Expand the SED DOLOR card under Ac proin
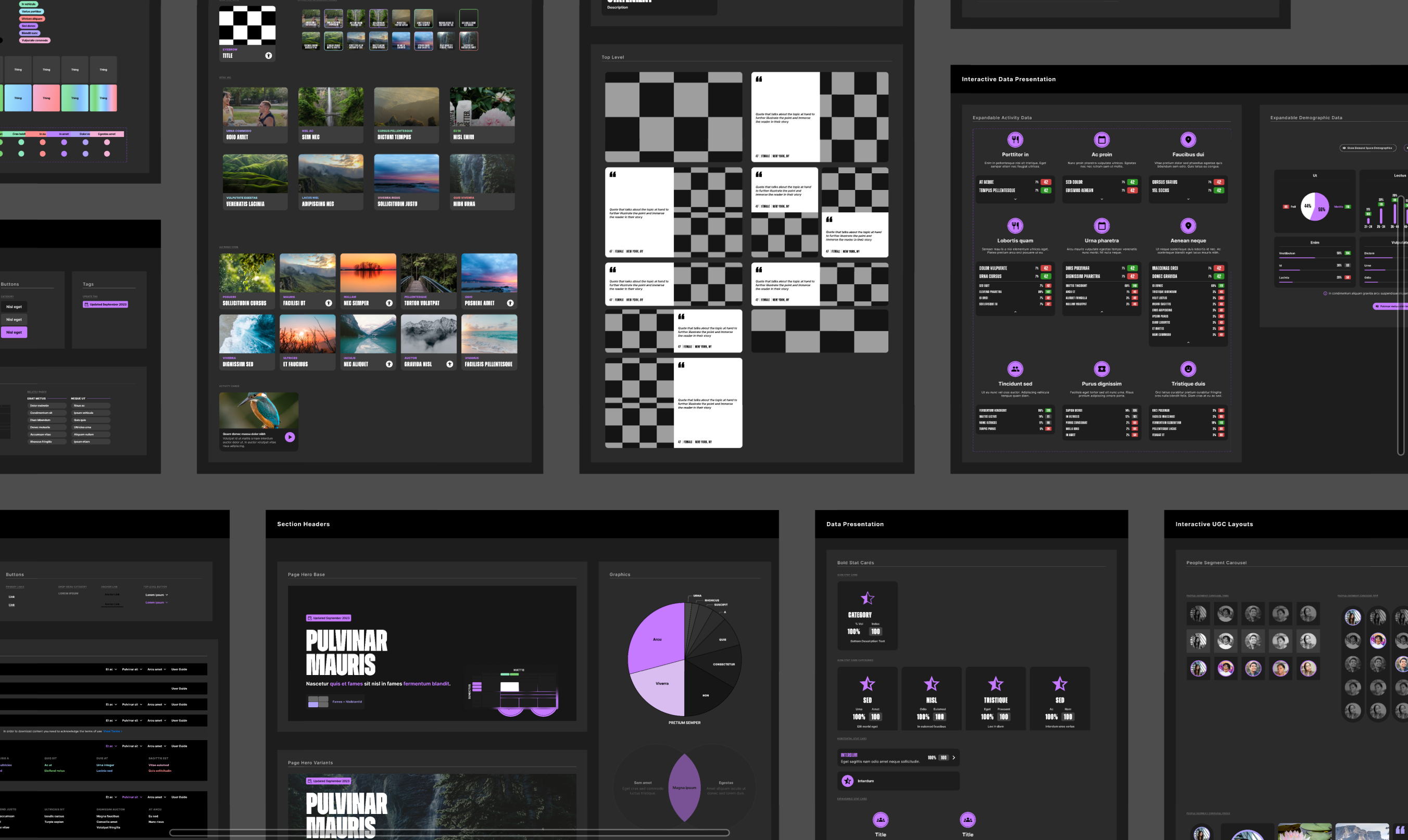 (x=1102, y=199)
